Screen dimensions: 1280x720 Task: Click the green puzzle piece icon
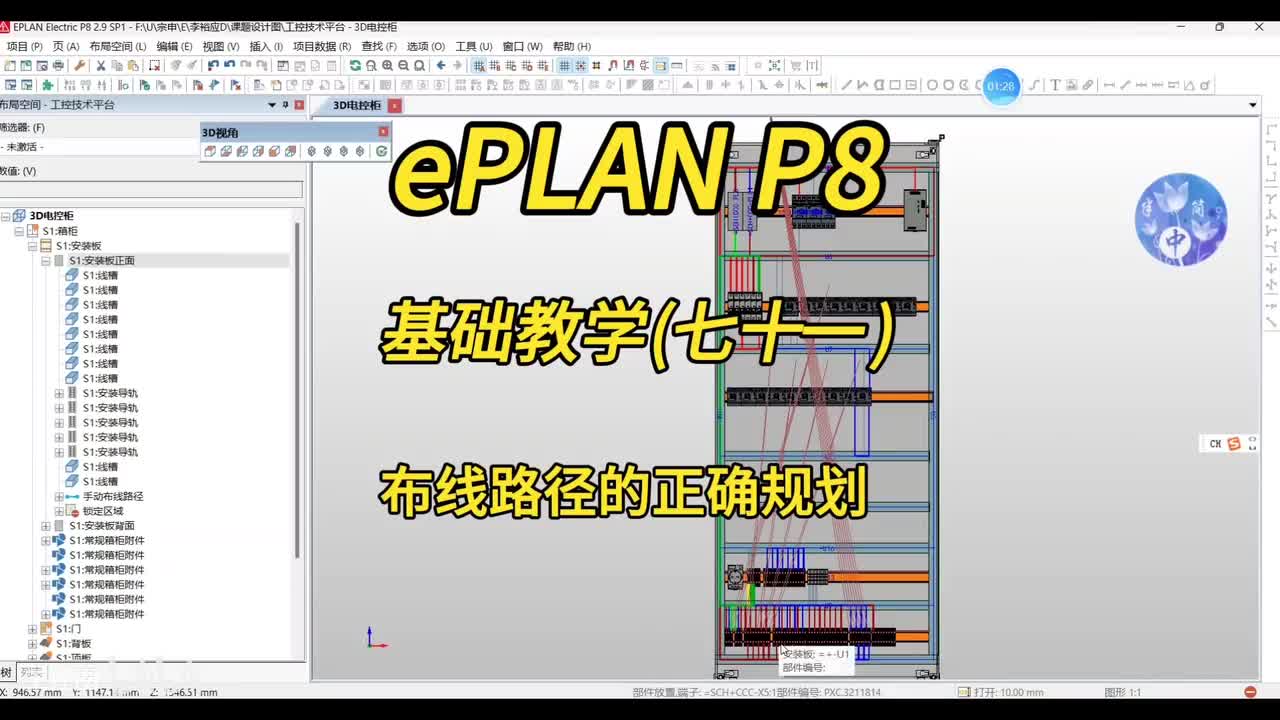click(x=47, y=85)
